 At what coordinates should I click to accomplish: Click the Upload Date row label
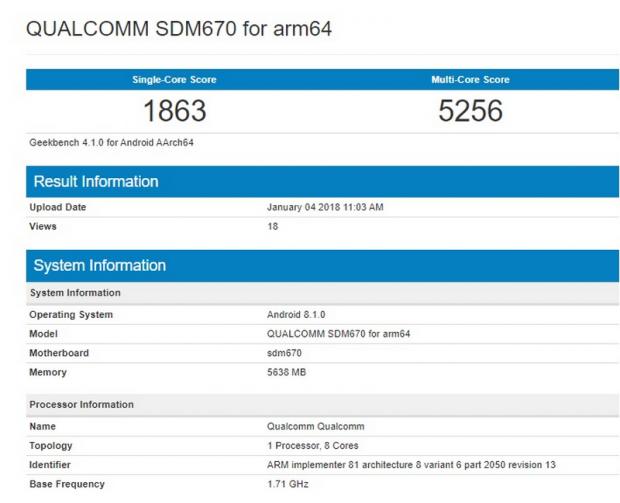click(x=58, y=207)
